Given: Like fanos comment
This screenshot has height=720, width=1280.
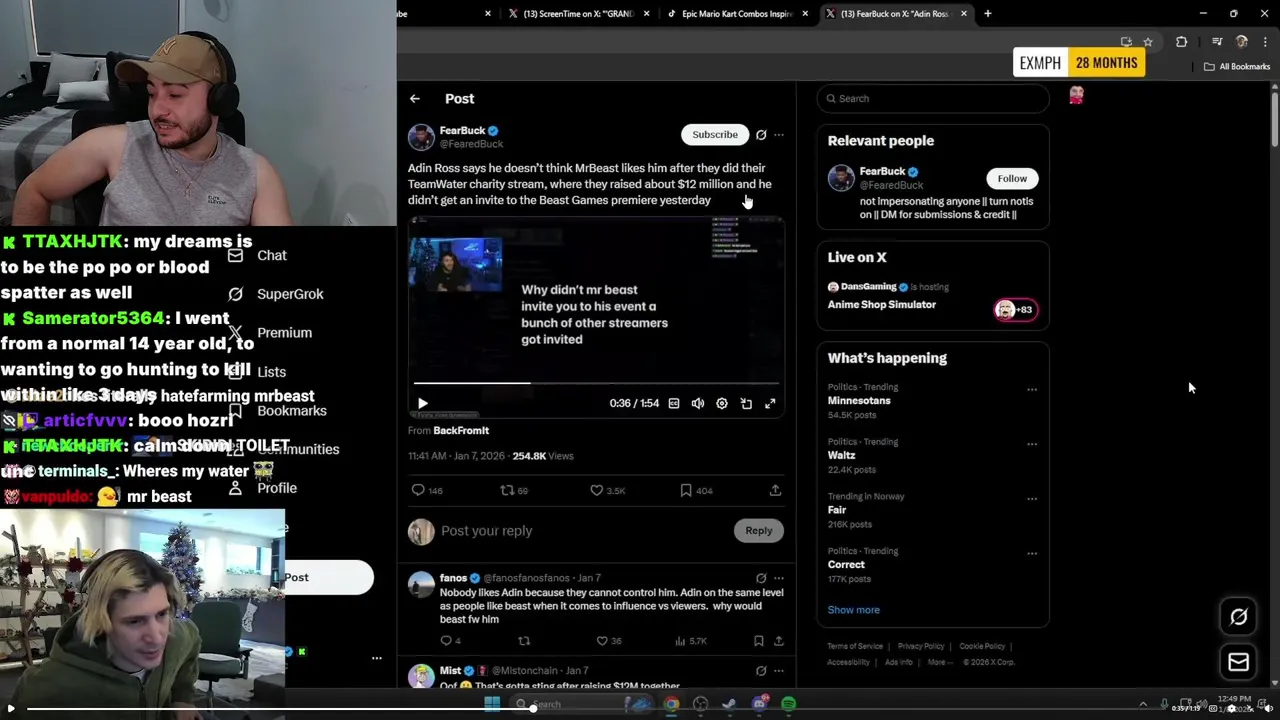Looking at the screenshot, I should tap(608, 641).
